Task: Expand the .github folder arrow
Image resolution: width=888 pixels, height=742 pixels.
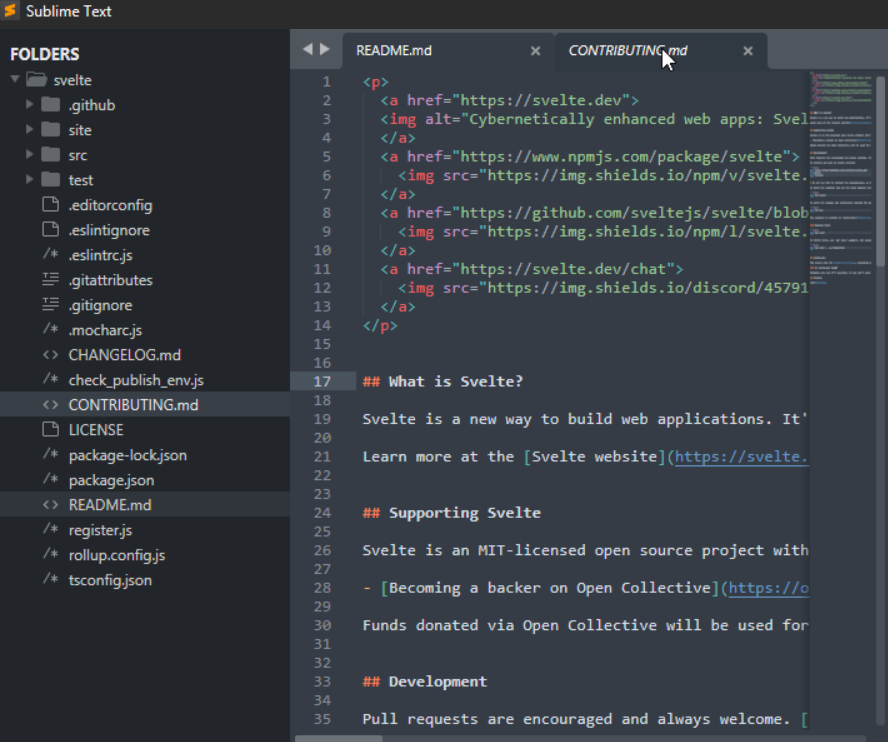Action: pyautogui.click(x=29, y=104)
